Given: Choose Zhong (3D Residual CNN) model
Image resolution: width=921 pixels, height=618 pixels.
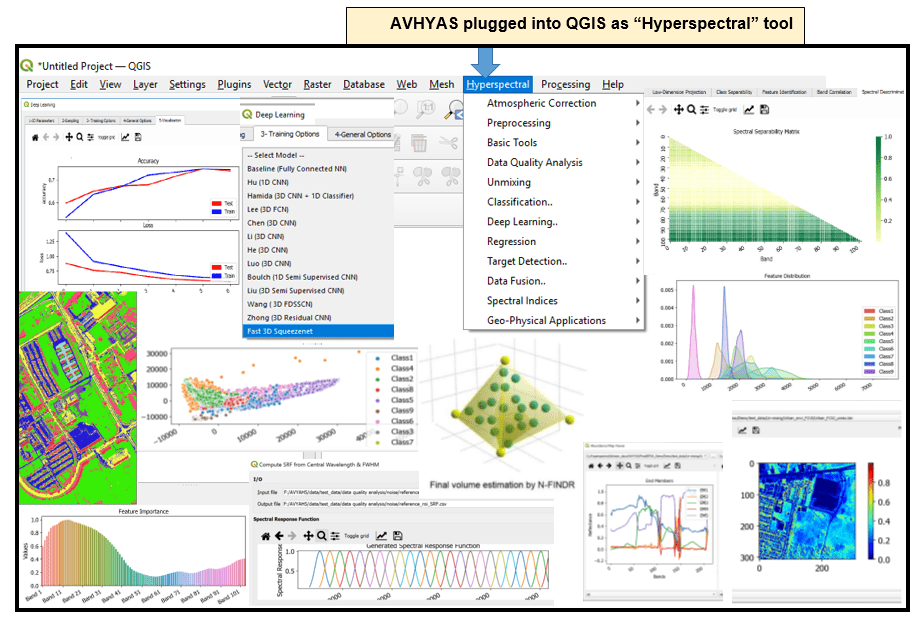Looking at the screenshot, I should 318,318.
